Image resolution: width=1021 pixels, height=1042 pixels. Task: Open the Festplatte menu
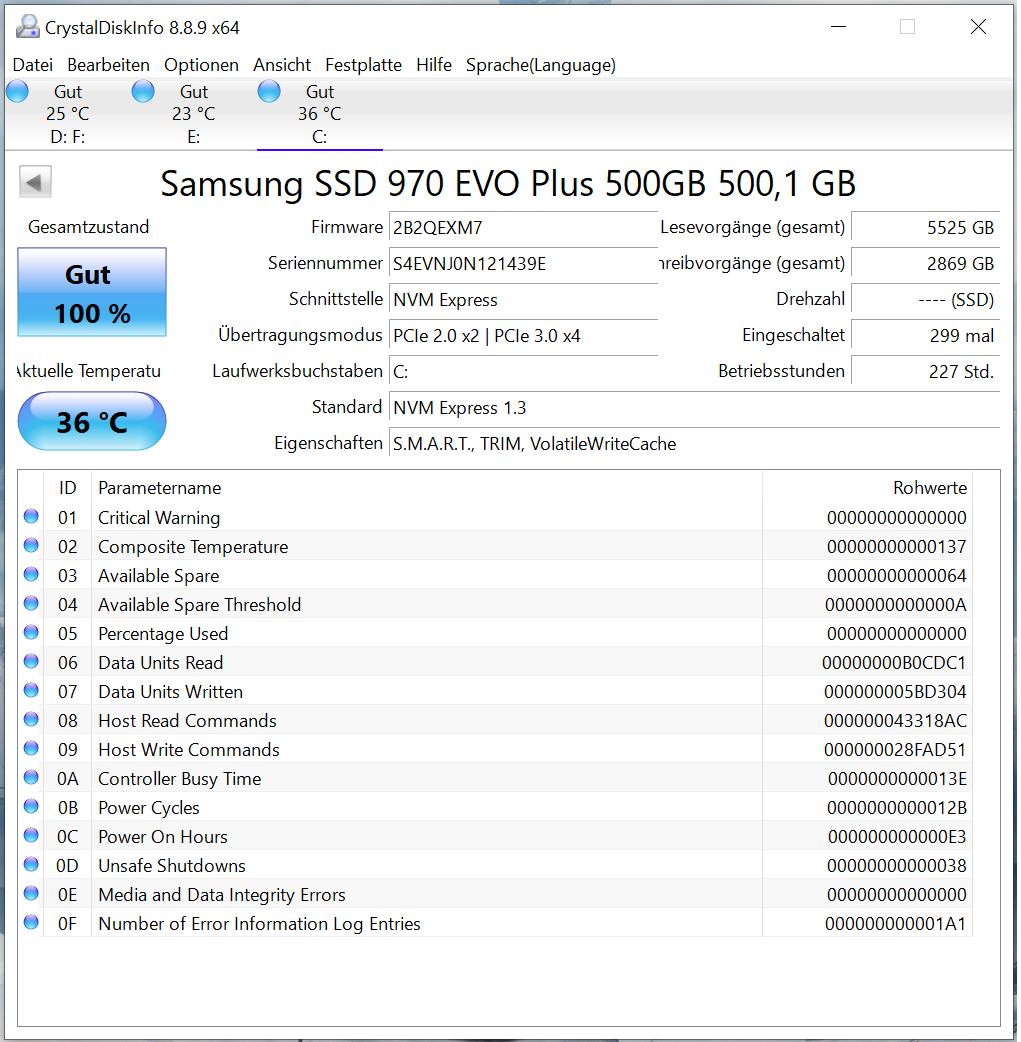(364, 65)
